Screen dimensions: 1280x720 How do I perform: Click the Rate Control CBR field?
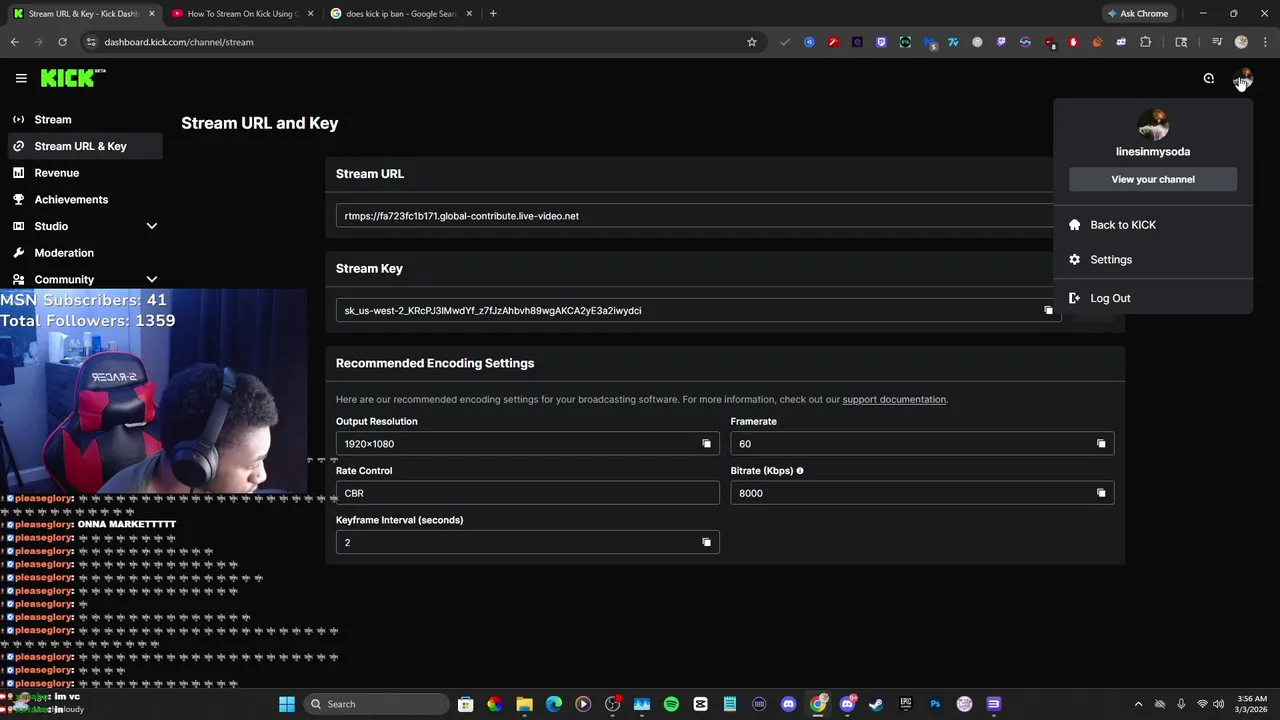coord(527,493)
